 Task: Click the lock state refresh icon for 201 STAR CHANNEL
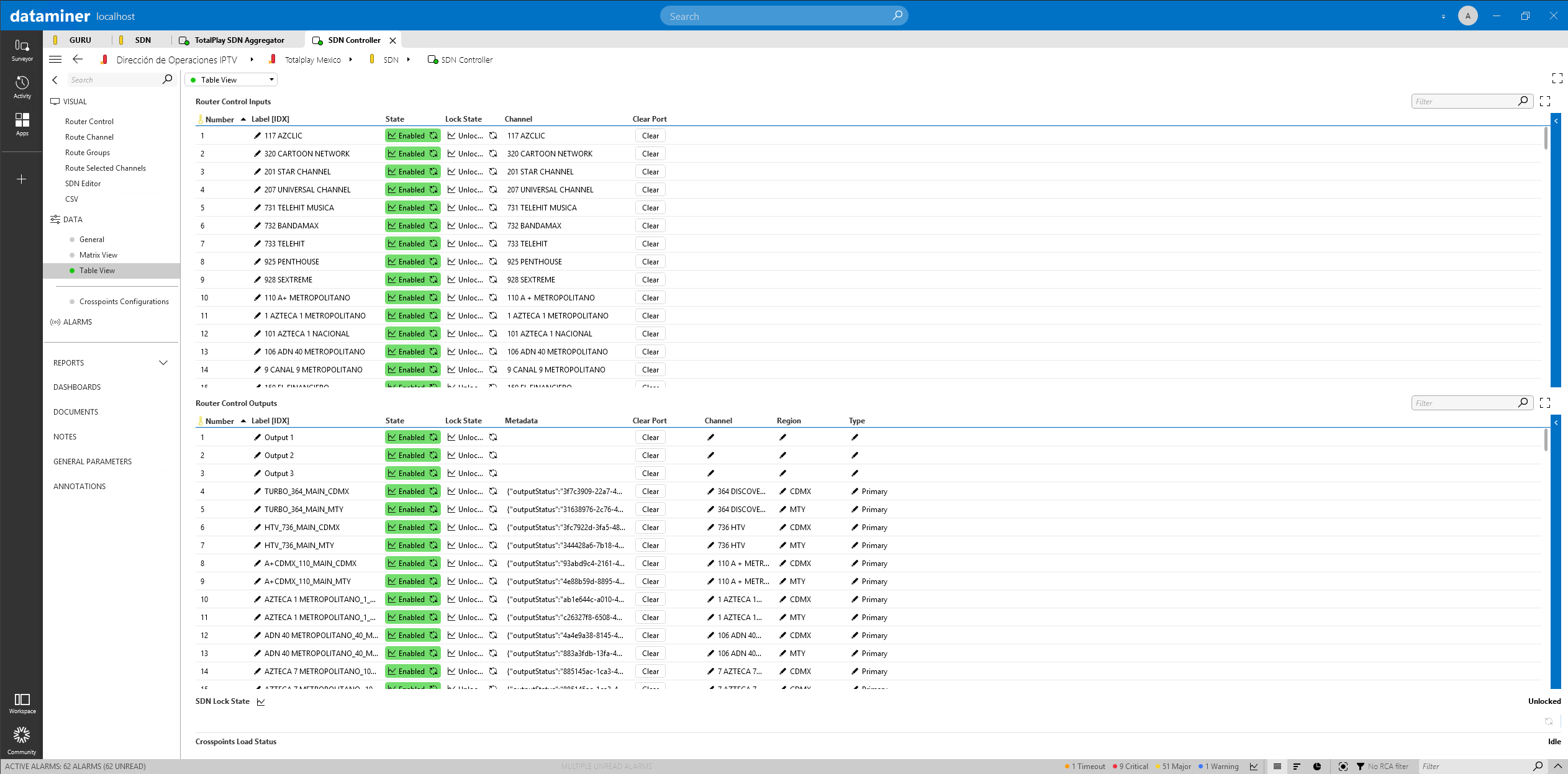click(x=493, y=171)
